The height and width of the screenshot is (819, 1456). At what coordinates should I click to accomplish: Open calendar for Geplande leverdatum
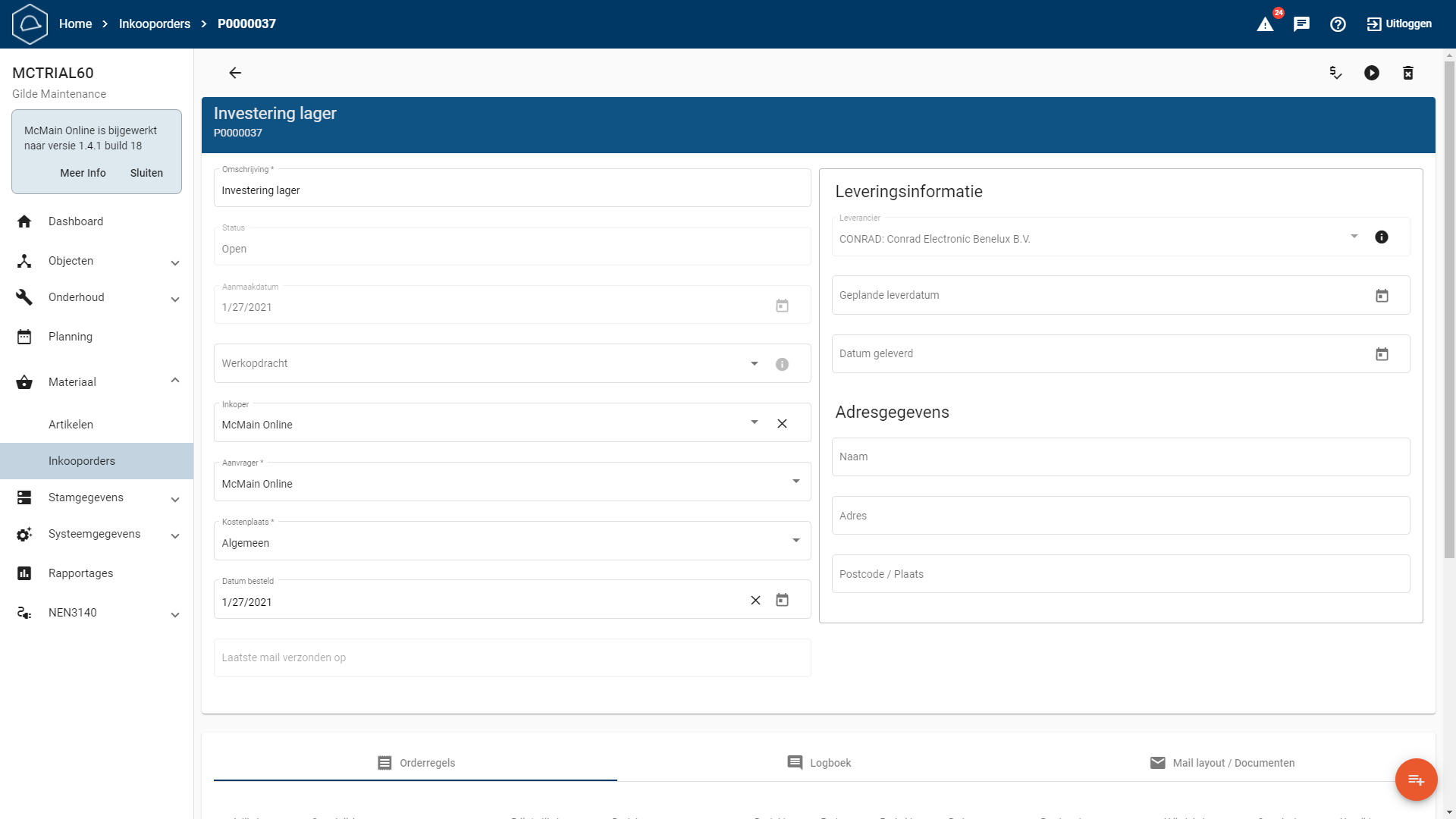point(1382,296)
